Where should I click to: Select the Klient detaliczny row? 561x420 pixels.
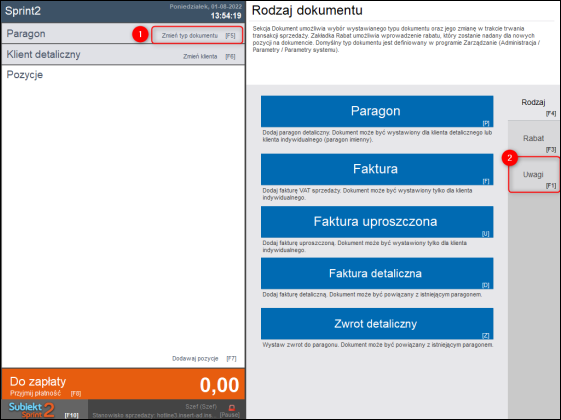(123, 54)
